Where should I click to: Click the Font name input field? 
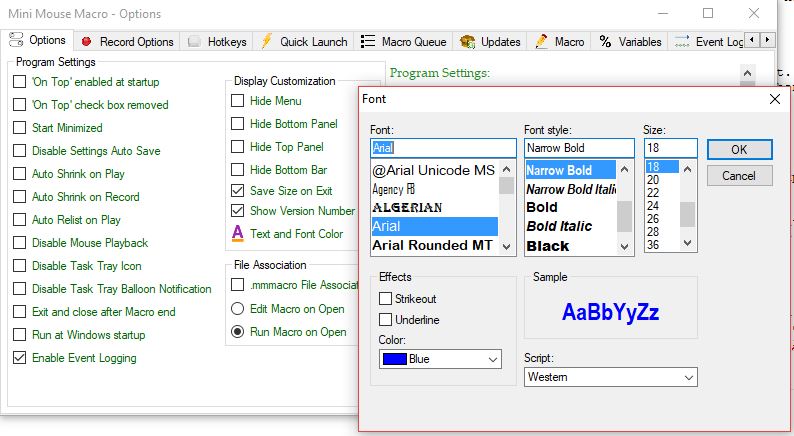443,148
